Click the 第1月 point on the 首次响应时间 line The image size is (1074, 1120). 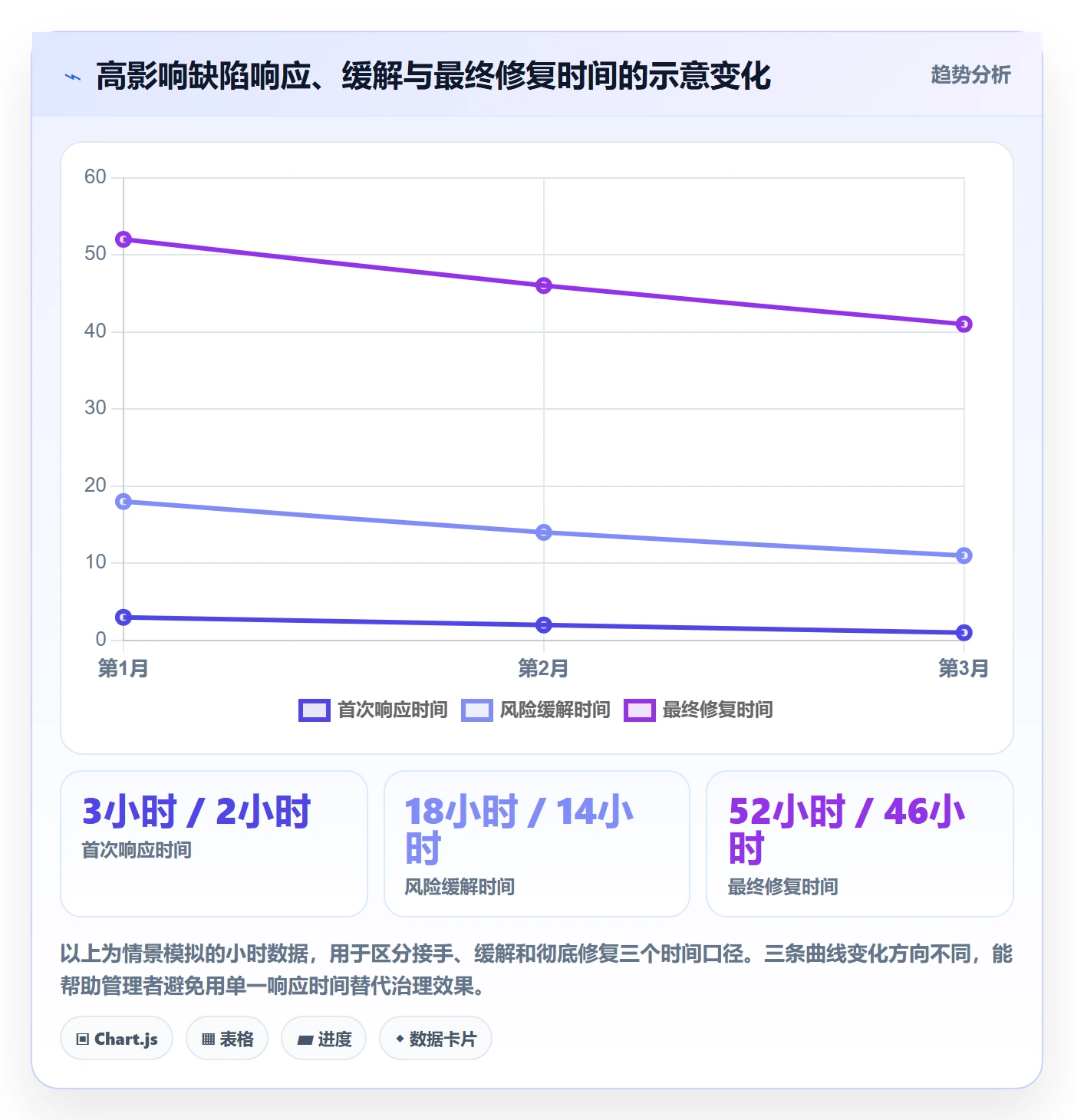[x=124, y=618]
